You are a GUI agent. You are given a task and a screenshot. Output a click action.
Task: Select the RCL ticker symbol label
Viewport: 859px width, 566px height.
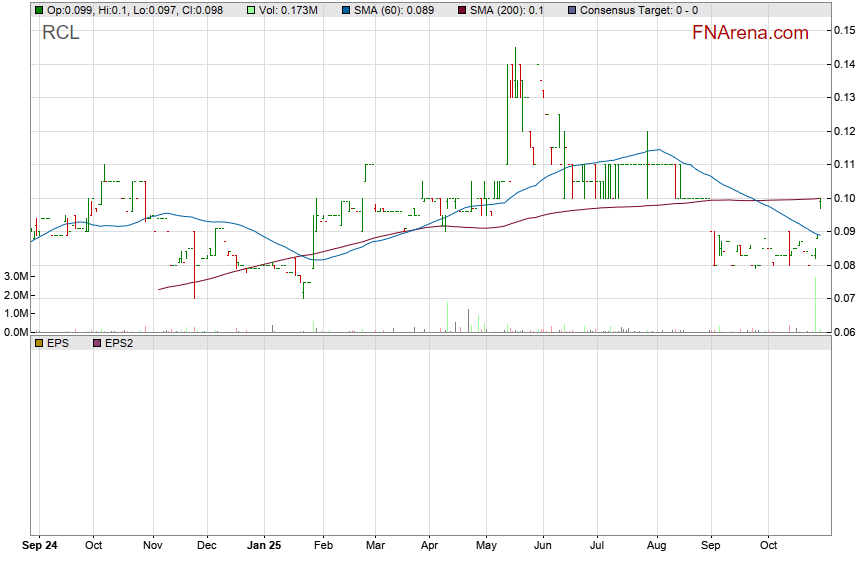(61, 33)
